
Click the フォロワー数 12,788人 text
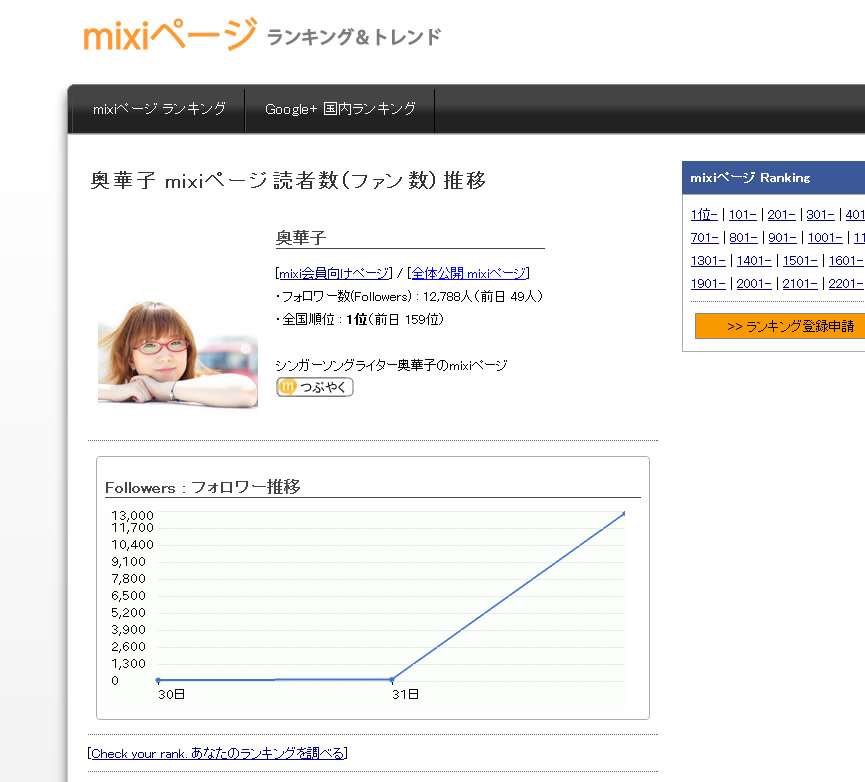409,297
